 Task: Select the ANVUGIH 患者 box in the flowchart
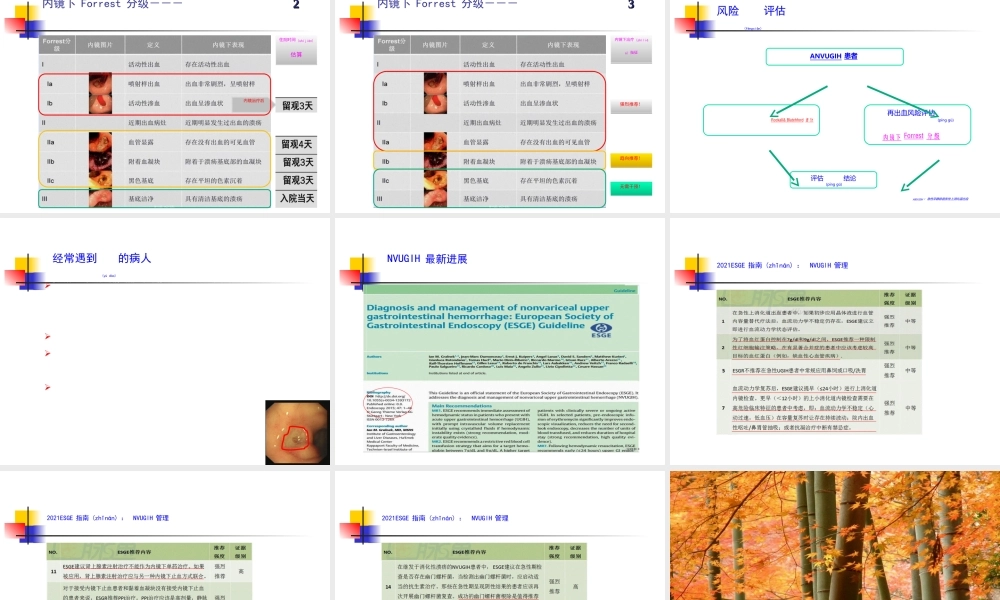click(x=834, y=57)
